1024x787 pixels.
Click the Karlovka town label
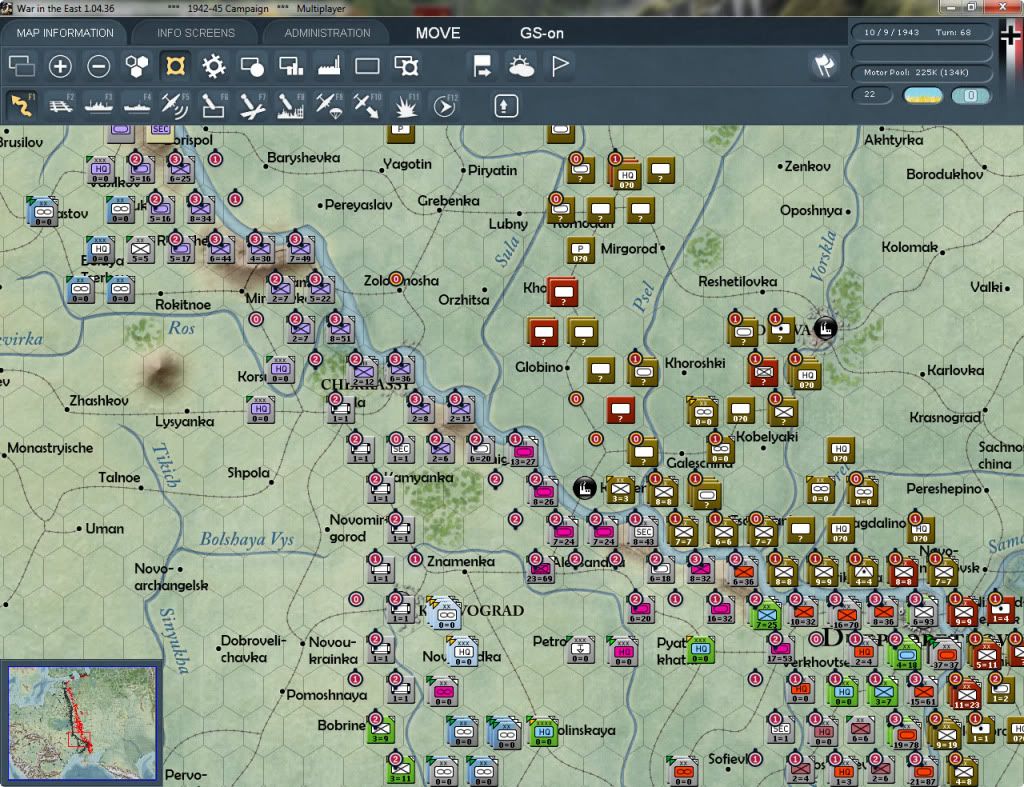coord(955,371)
